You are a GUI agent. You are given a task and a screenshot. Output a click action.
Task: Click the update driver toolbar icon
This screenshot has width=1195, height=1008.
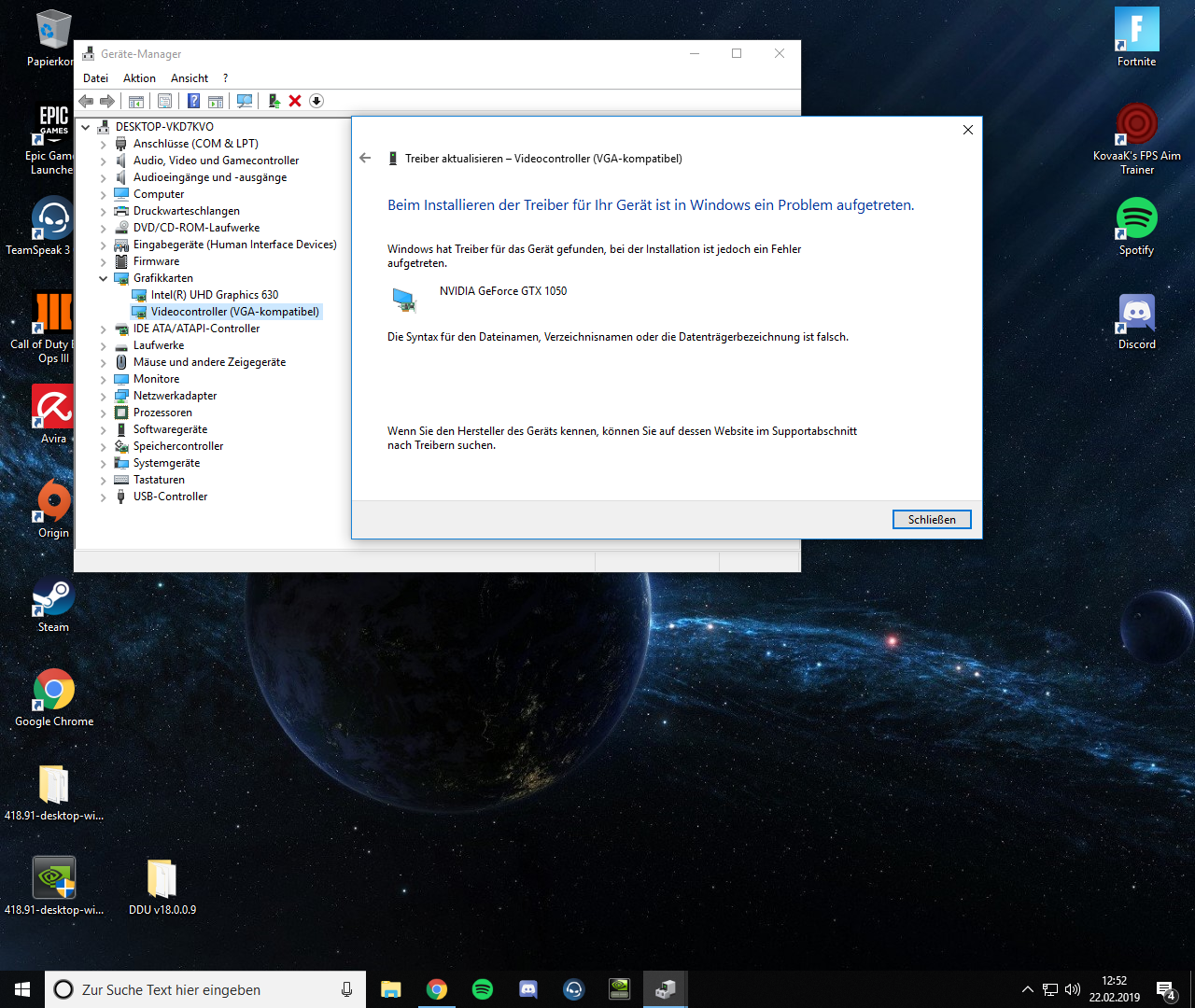pos(274,101)
